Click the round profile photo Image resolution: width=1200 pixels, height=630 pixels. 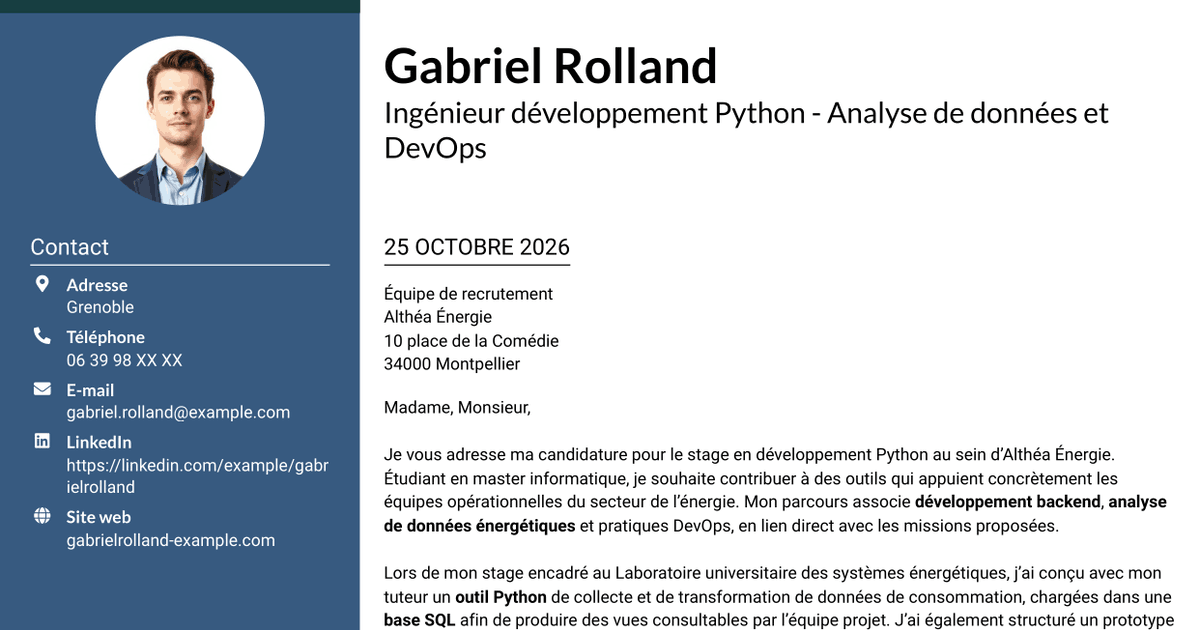pos(180,121)
